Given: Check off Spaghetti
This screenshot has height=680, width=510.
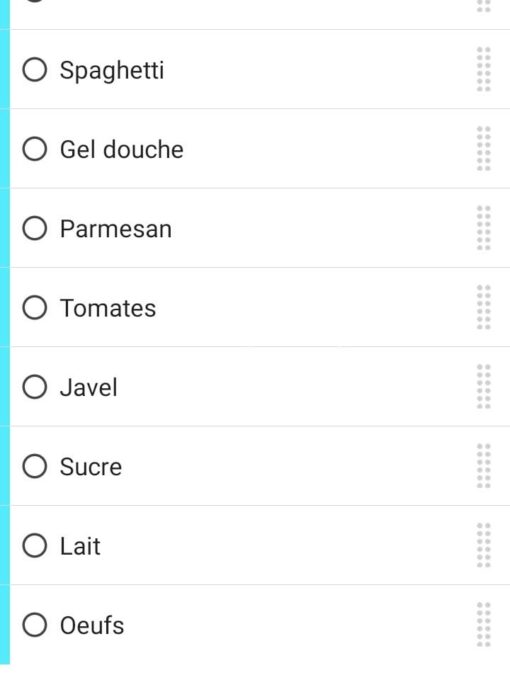Looking at the screenshot, I should pyautogui.click(x=35, y=70).
